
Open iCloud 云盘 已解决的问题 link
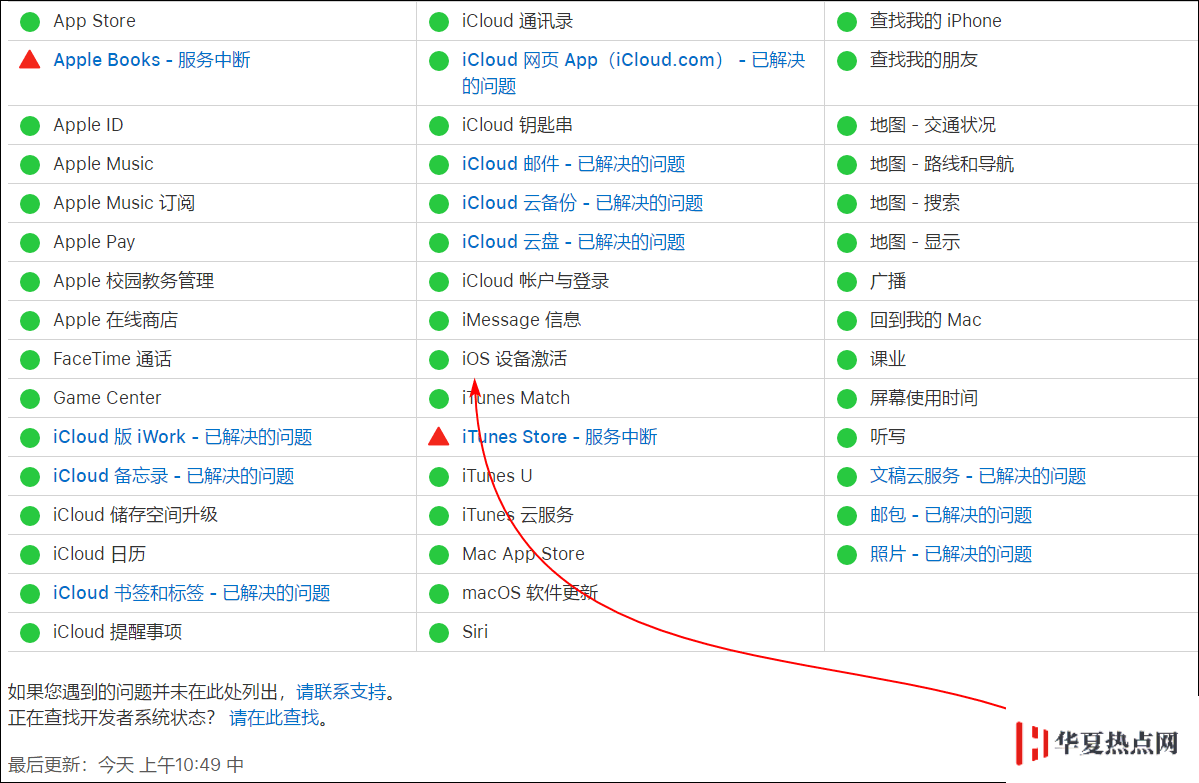(573, 242)
